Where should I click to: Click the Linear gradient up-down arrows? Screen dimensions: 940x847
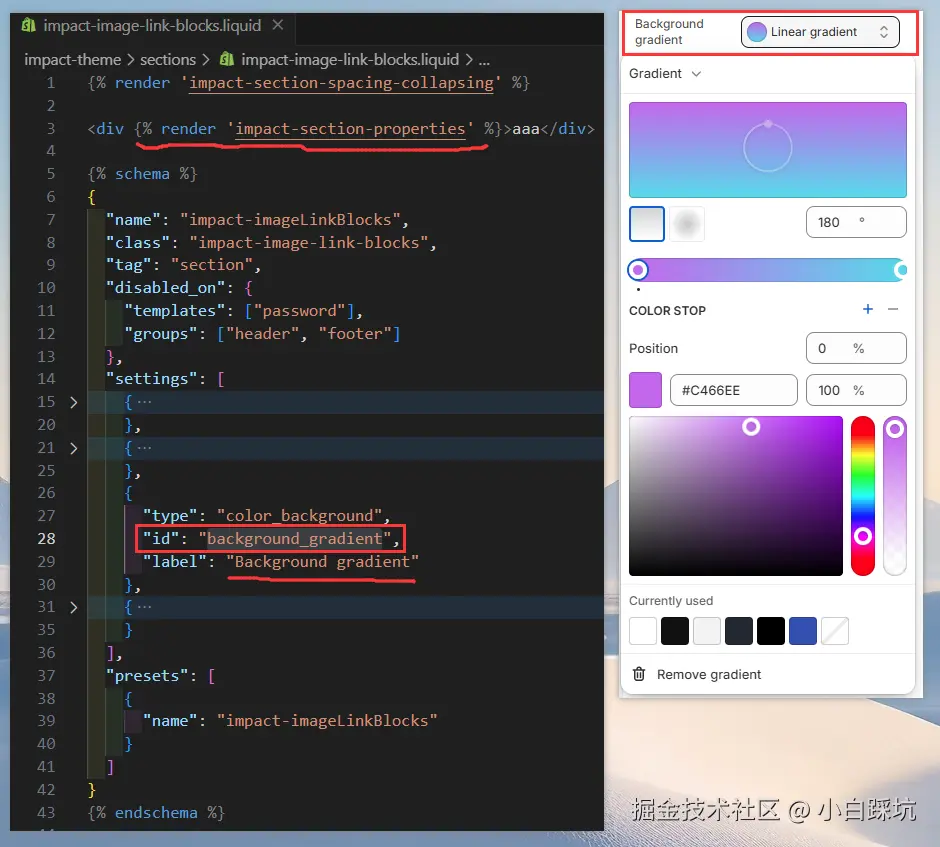click(884, 32)
